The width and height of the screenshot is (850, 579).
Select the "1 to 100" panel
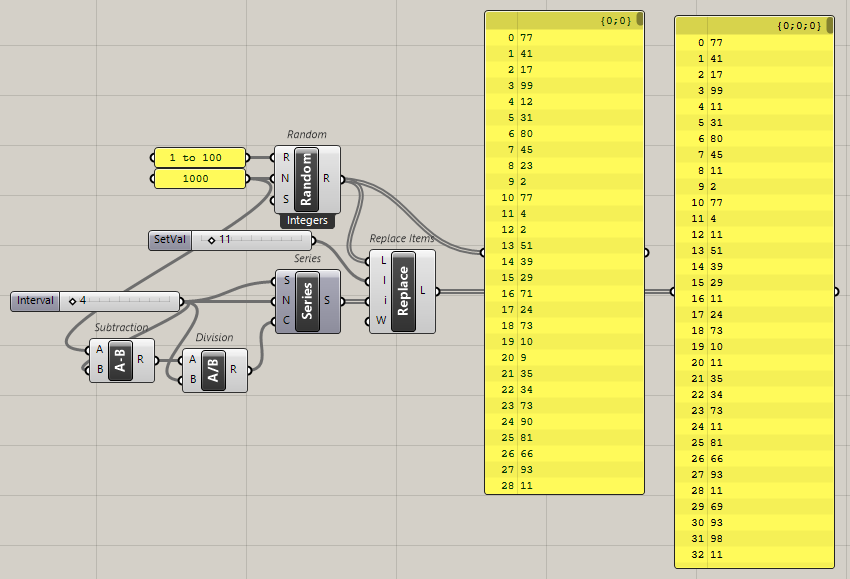pyautogui.click(x=199, y=157)
